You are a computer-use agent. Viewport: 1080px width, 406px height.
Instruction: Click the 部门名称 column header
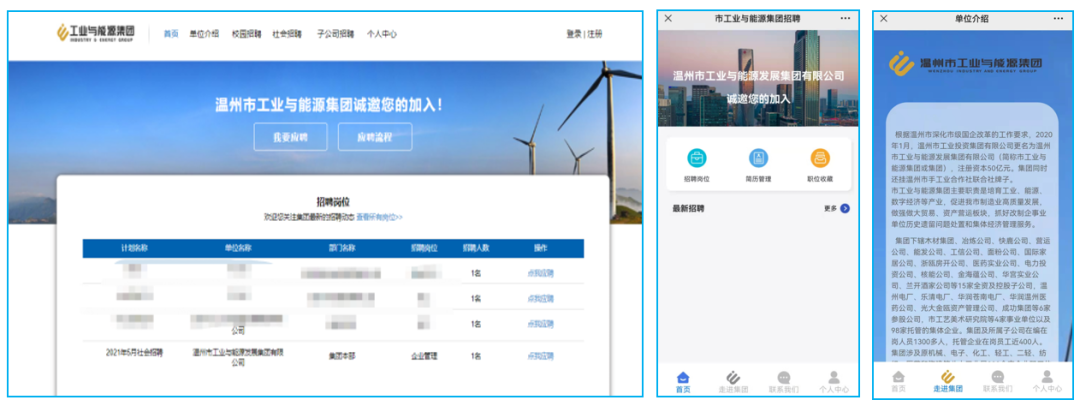342,248
